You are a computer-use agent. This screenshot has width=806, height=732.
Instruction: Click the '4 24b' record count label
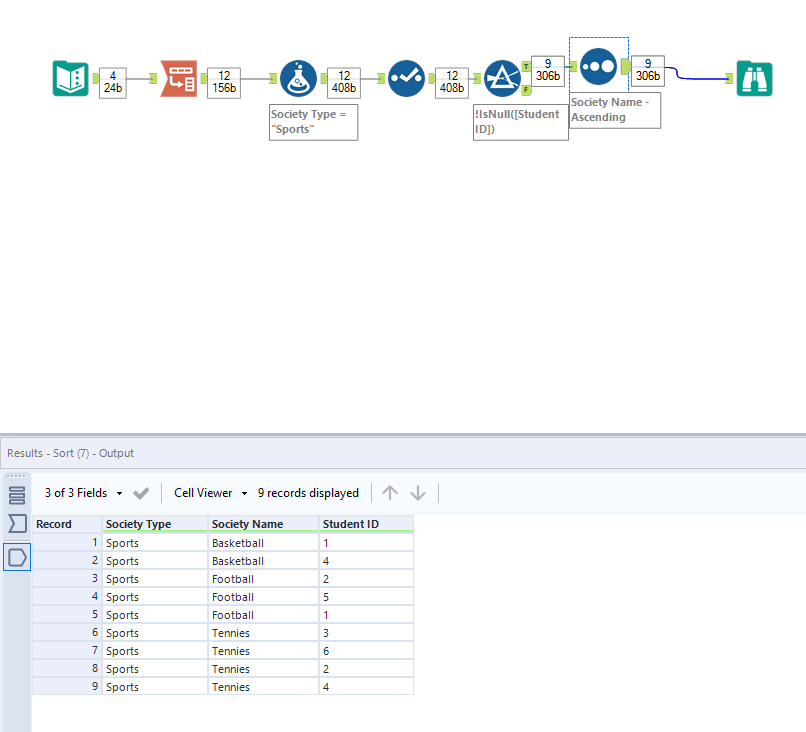pos(113,82)
